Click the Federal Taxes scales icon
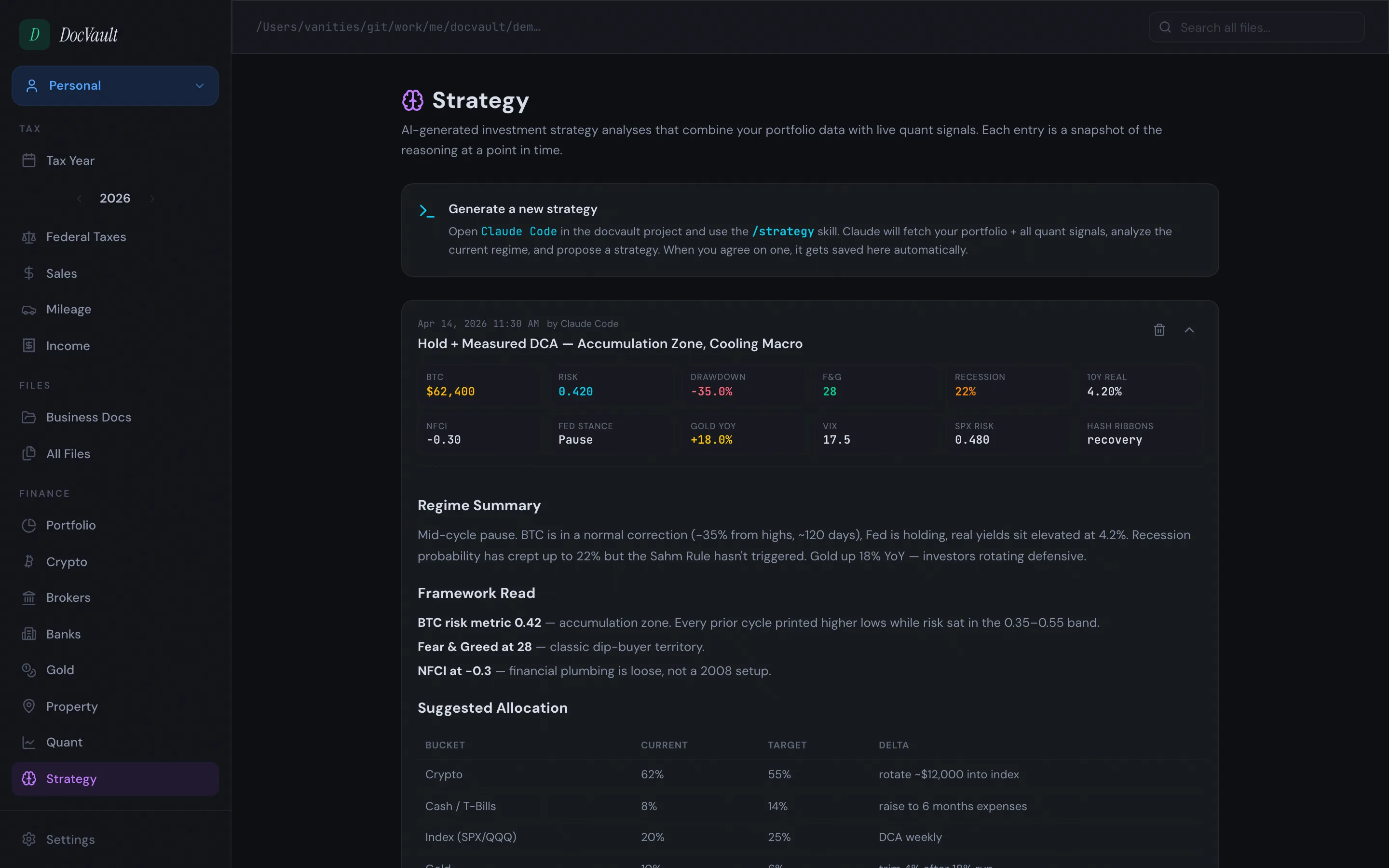This screenshot has width=1389, height=868. 29,237
